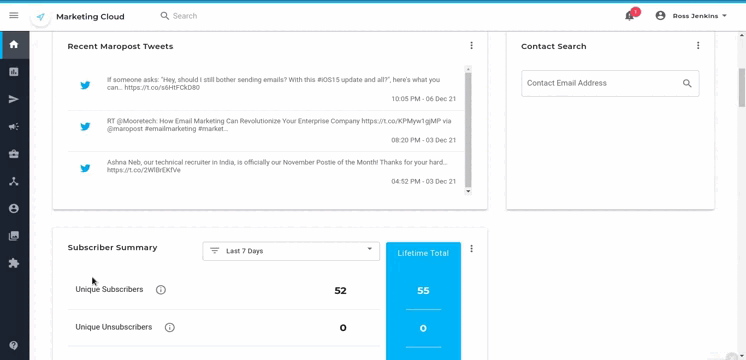Go to Home in the sidebar

[x=14, y=45]
